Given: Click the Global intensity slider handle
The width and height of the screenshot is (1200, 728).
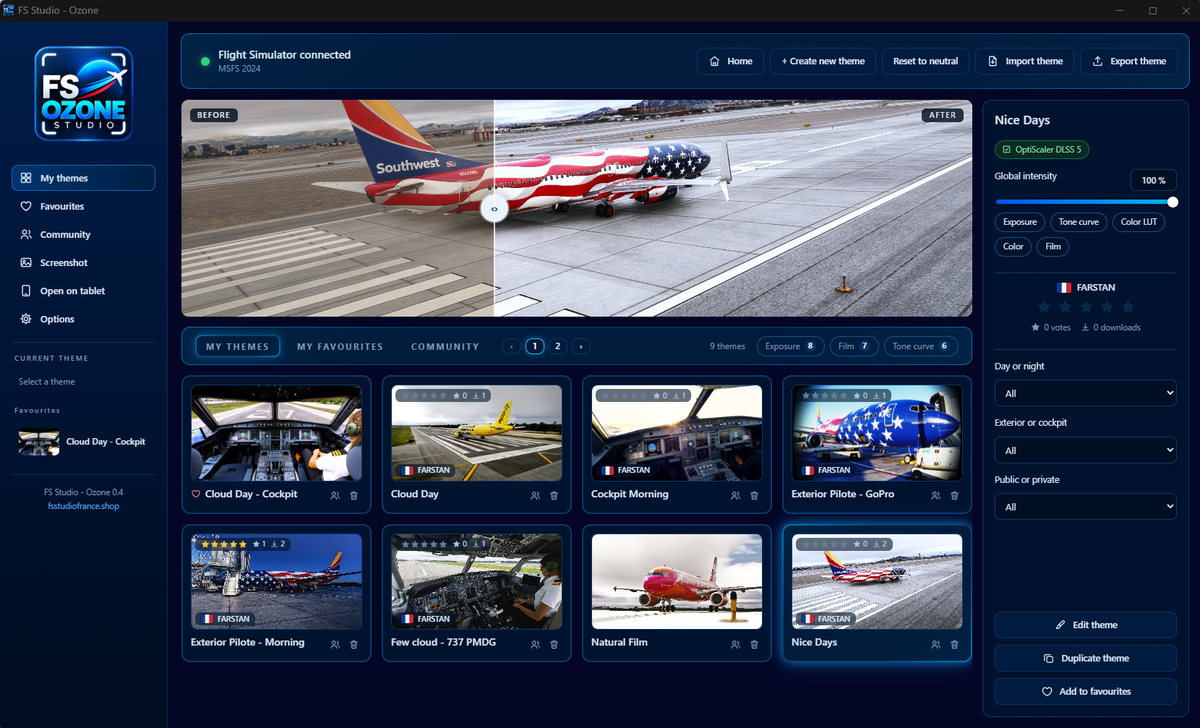Looking at the screenshot, I should tap(1173, 202).
